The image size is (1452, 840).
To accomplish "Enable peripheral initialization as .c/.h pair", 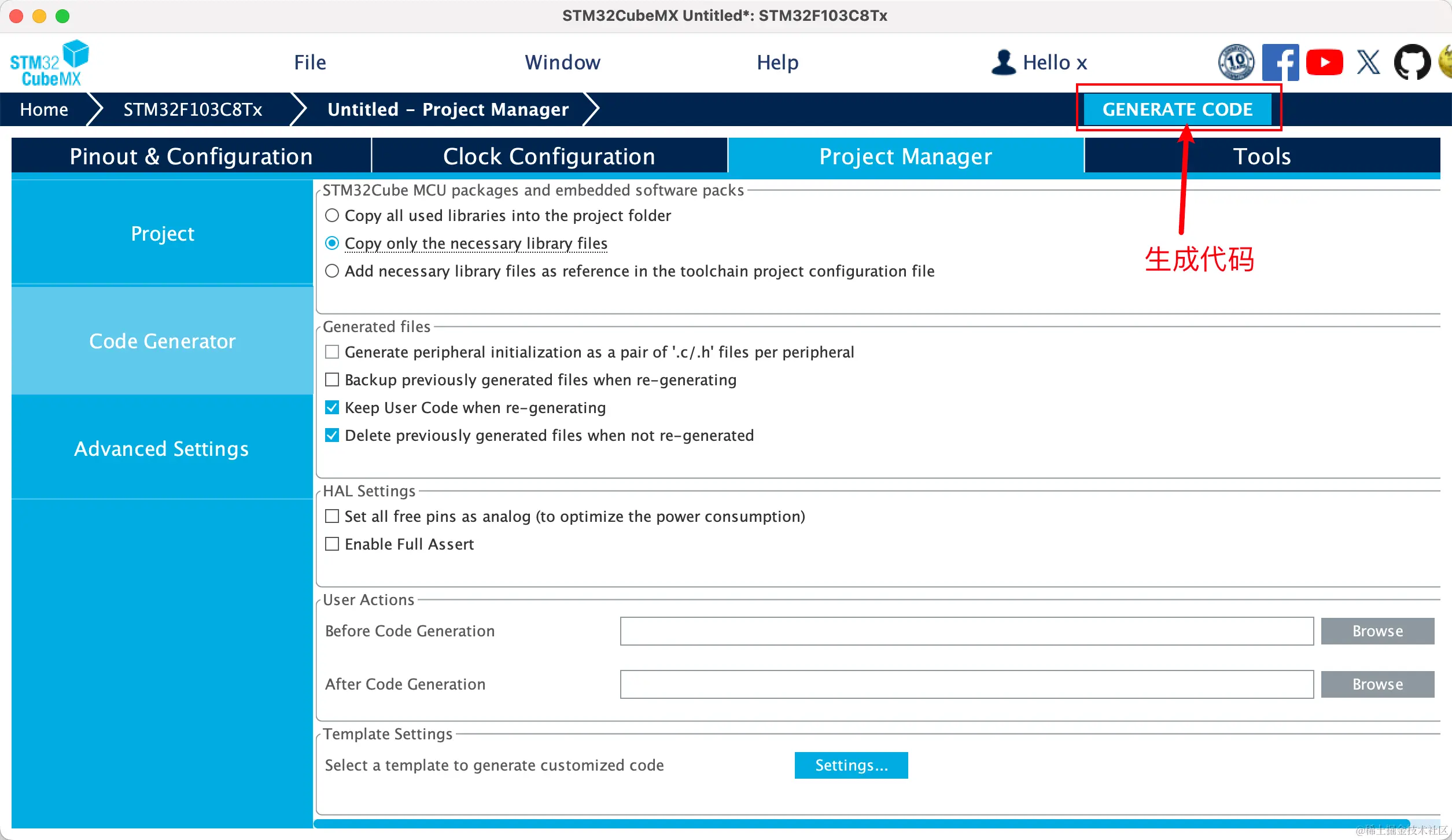I will tap(332, 352).
